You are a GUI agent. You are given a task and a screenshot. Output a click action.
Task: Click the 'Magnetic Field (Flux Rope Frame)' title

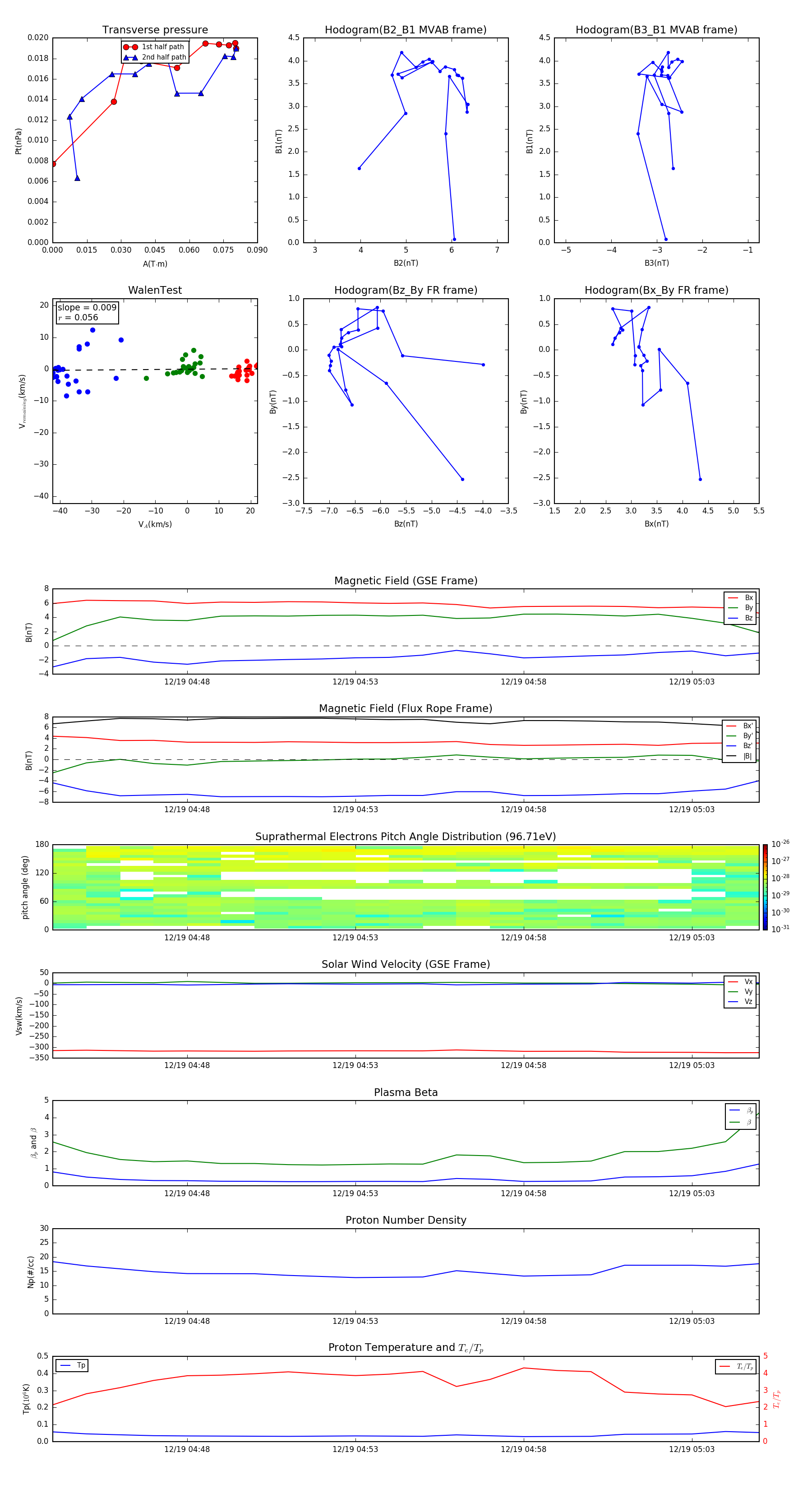click(x=406, y=709)
